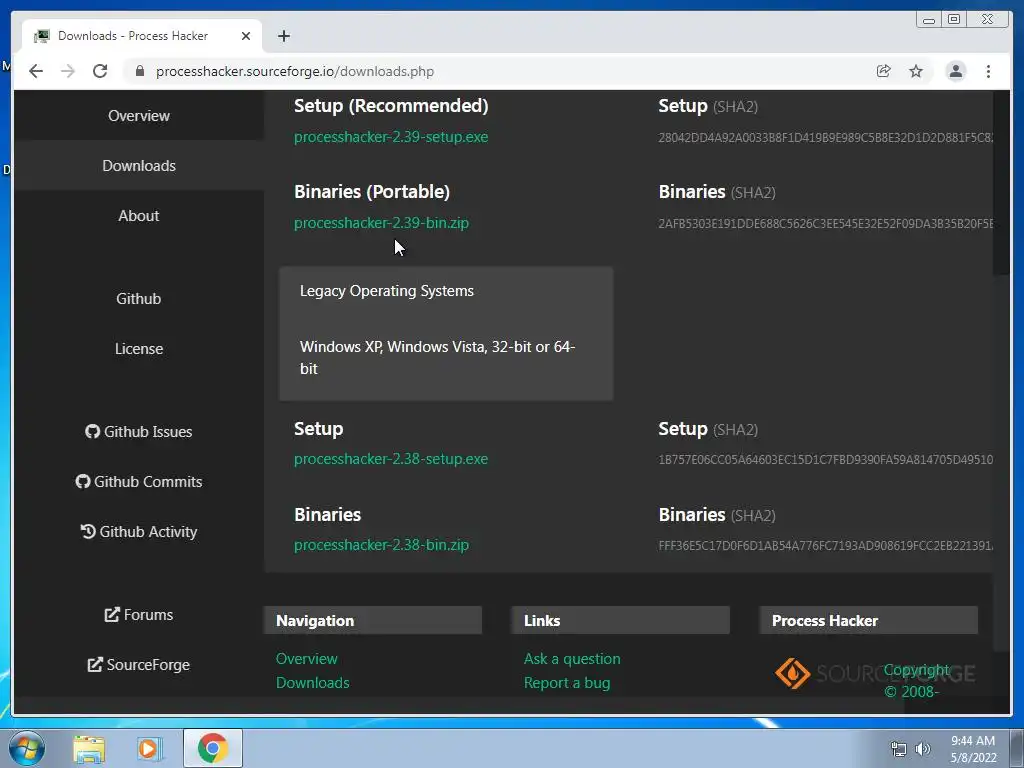Download processhacker-2.38-setup.exe
This screenshot has width=1024, height=768.
(391, 458)
